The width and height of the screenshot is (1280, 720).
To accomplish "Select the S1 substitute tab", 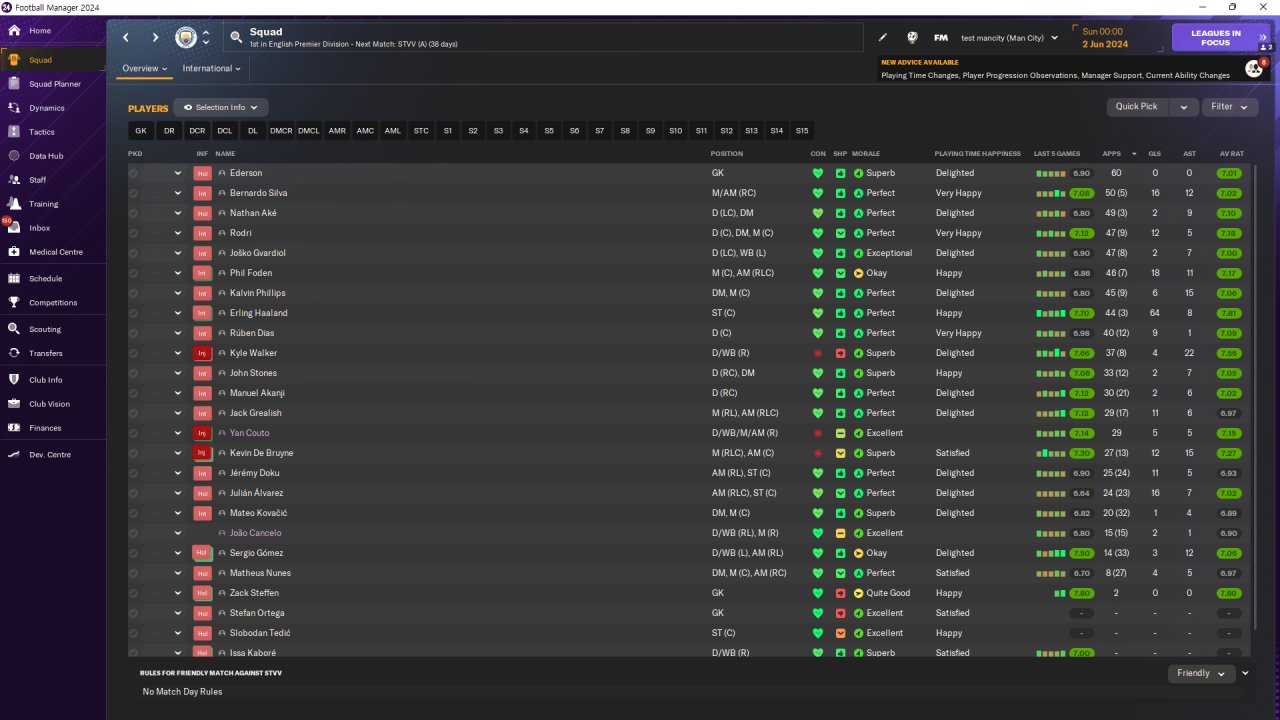I will point(448,131).
